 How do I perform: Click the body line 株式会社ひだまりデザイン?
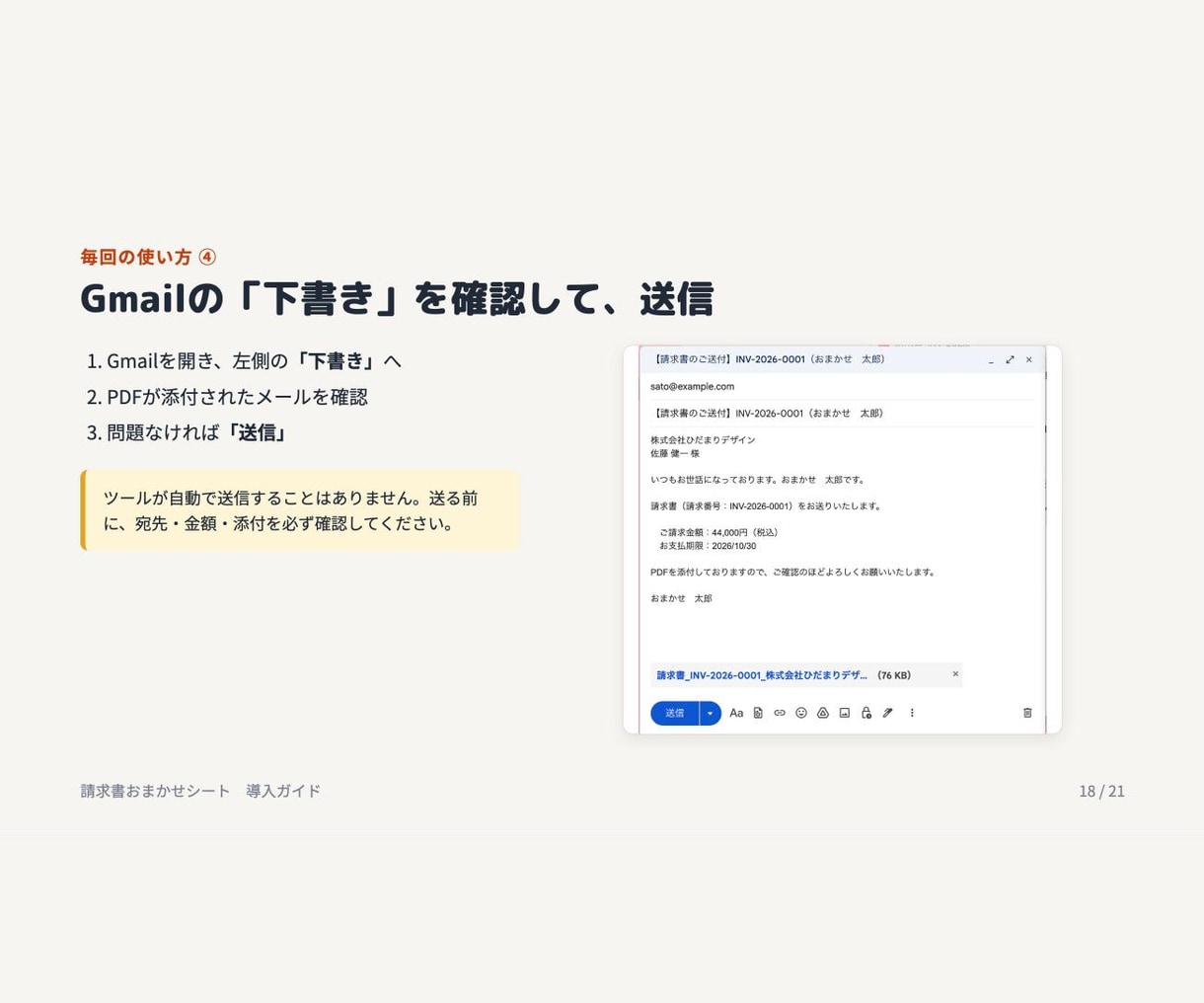pos(703,439)
